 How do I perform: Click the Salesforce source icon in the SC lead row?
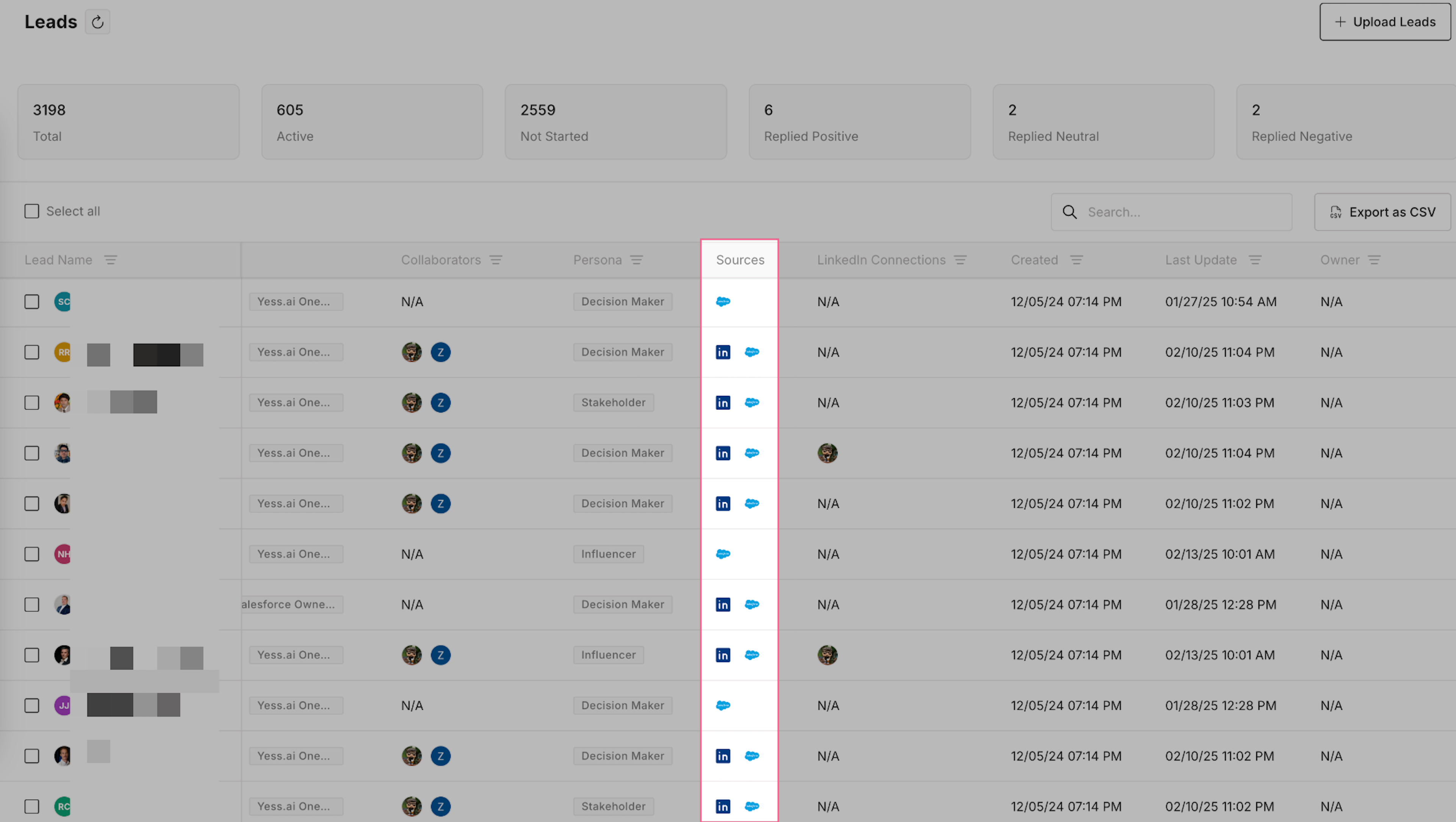pos(723,302)
